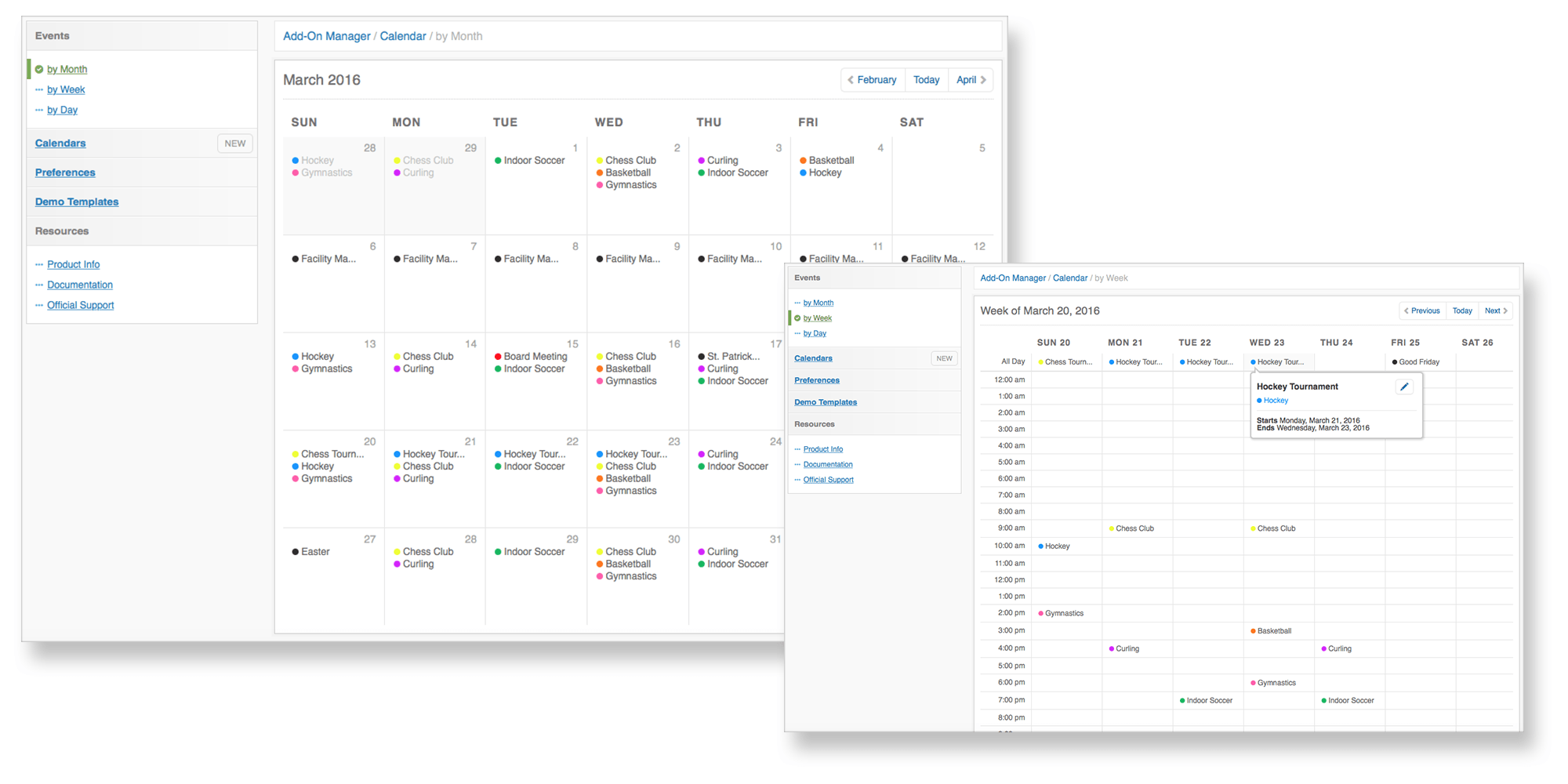
Task: Open Documentation link in month view sidebar
Action: 80,285
